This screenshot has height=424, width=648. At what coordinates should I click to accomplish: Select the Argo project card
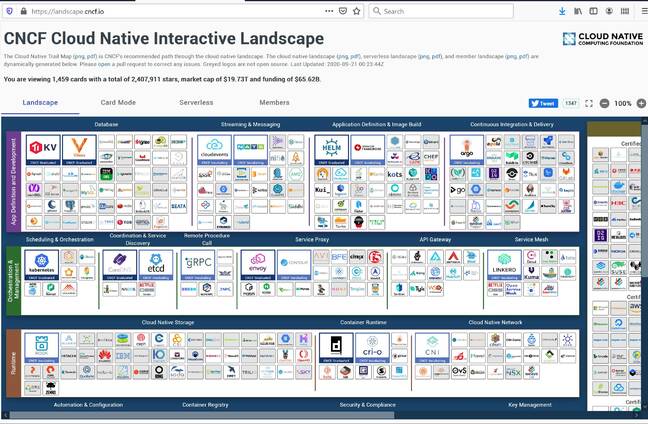pyautogui.click(x=467, y=150)
